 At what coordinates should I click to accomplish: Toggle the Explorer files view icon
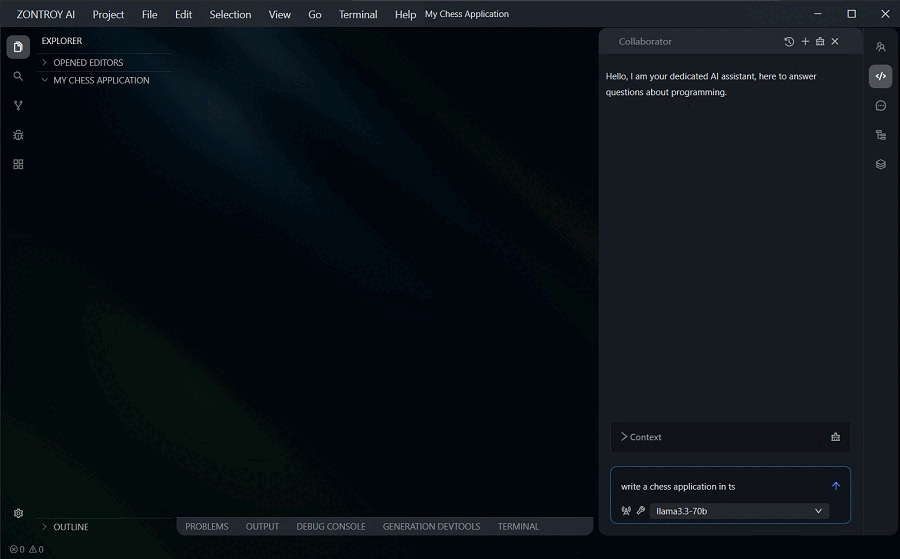18,47
